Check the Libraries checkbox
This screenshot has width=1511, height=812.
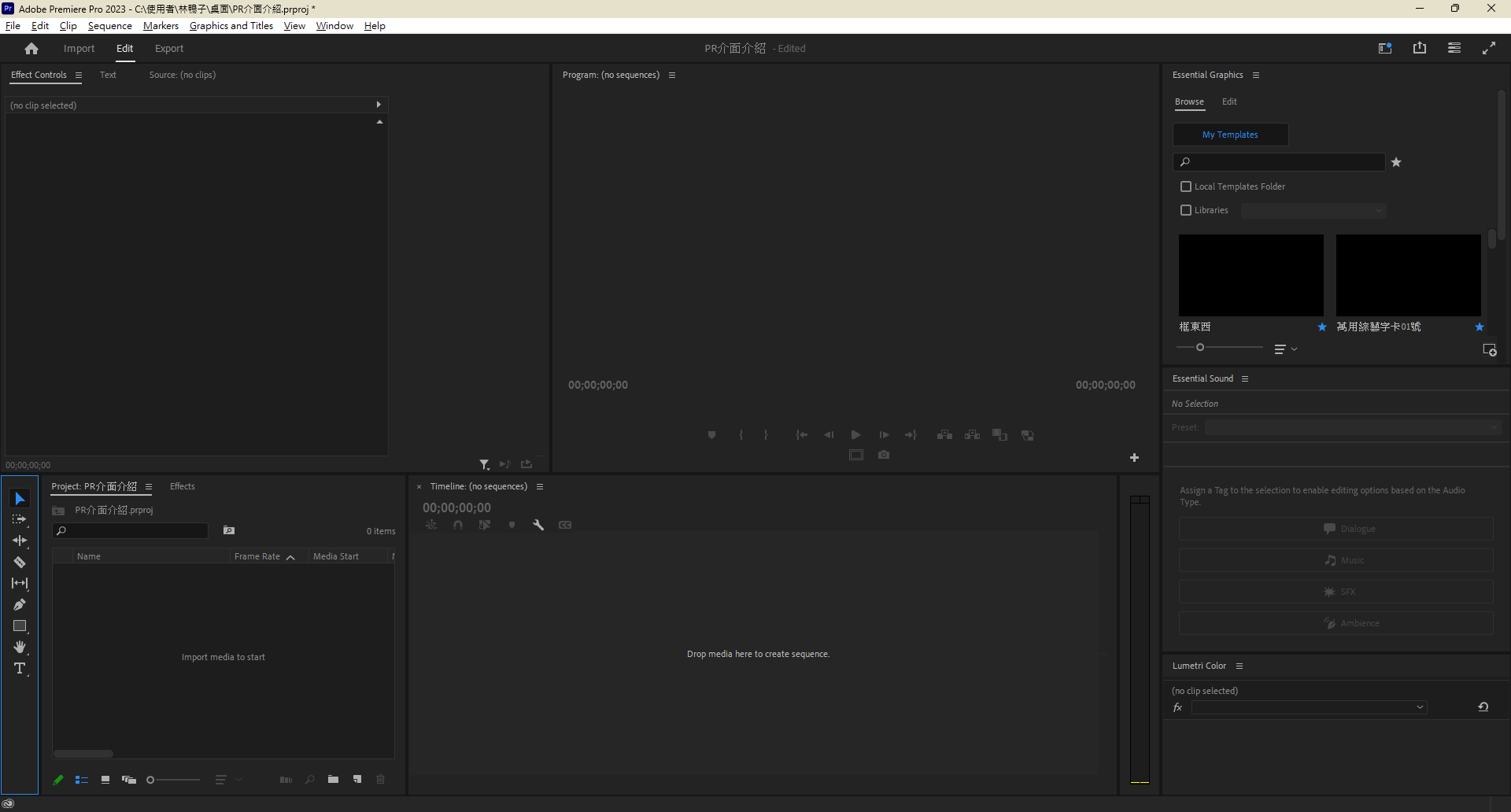pos(1186,210)
